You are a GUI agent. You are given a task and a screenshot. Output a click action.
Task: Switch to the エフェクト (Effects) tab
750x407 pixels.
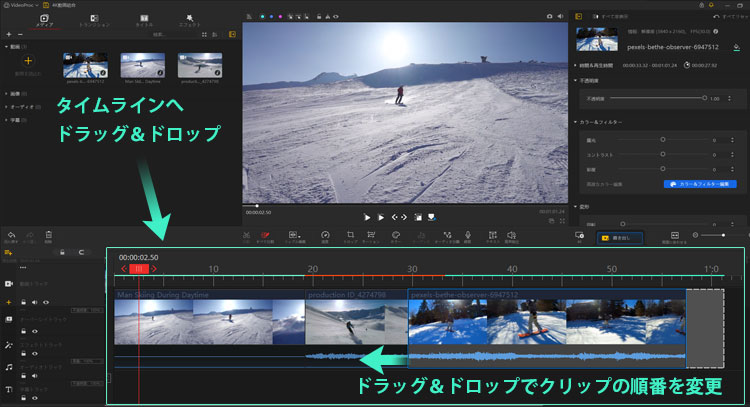point(189,21)
